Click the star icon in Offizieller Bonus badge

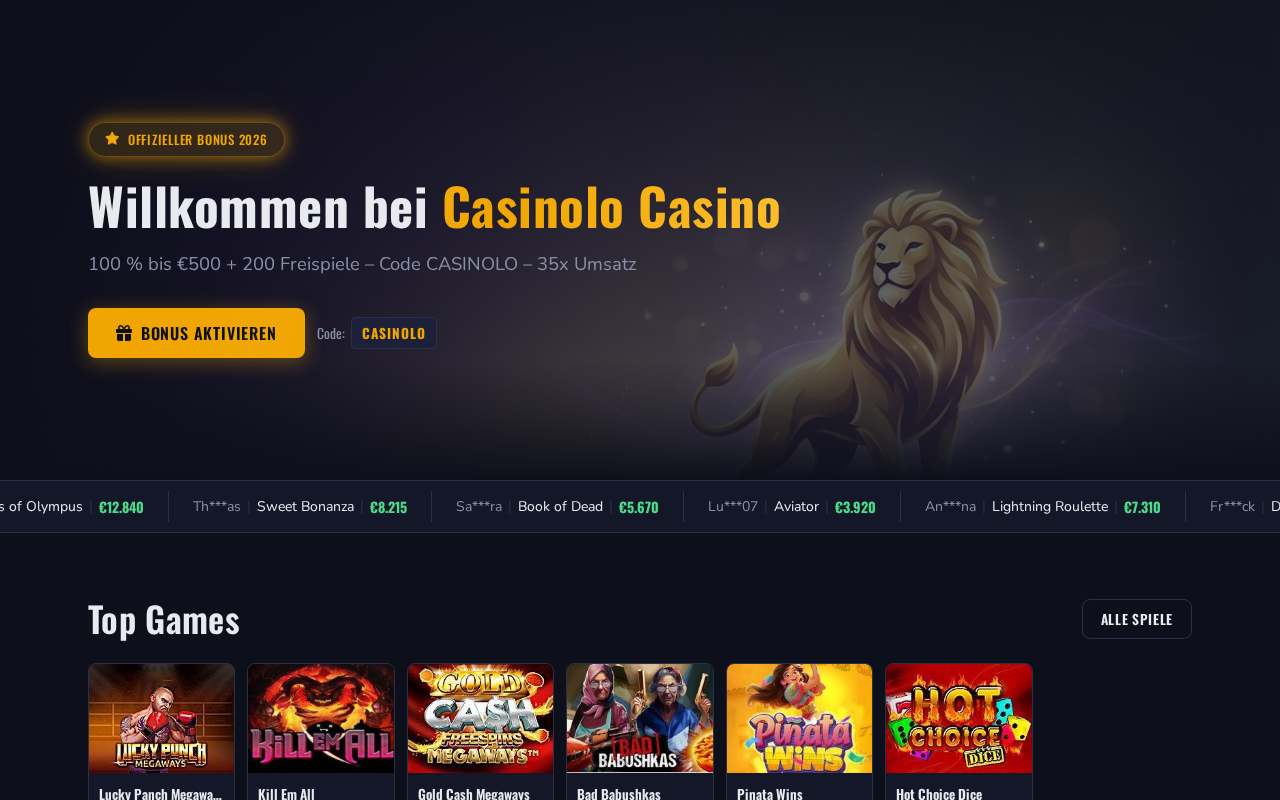tap(112, 139)
